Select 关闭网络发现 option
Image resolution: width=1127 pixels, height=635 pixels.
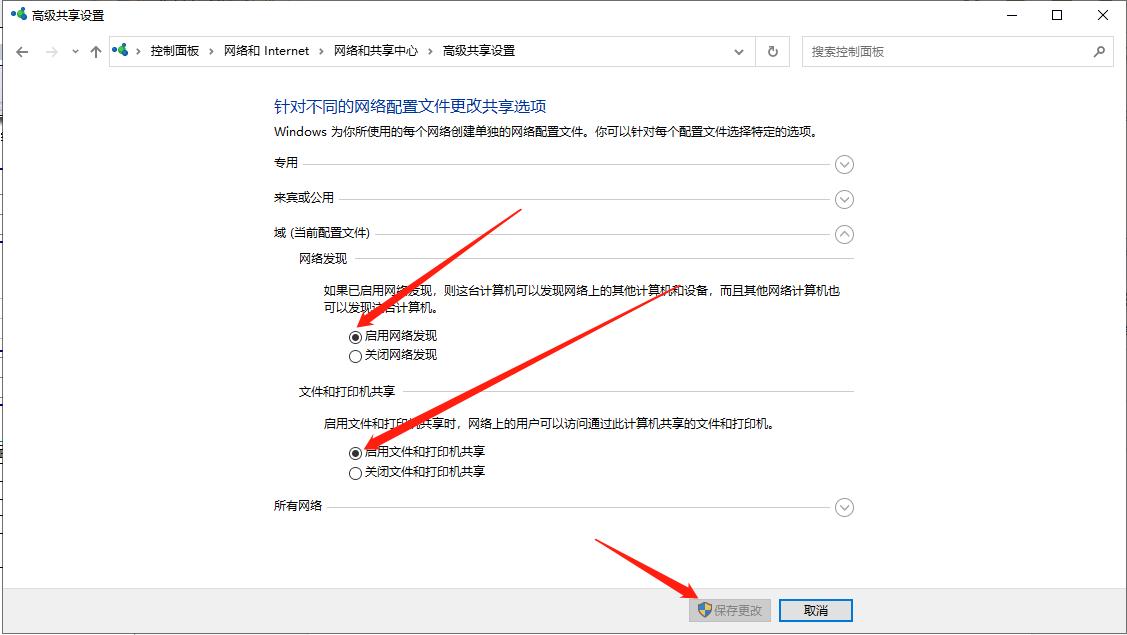click(355, 355)
